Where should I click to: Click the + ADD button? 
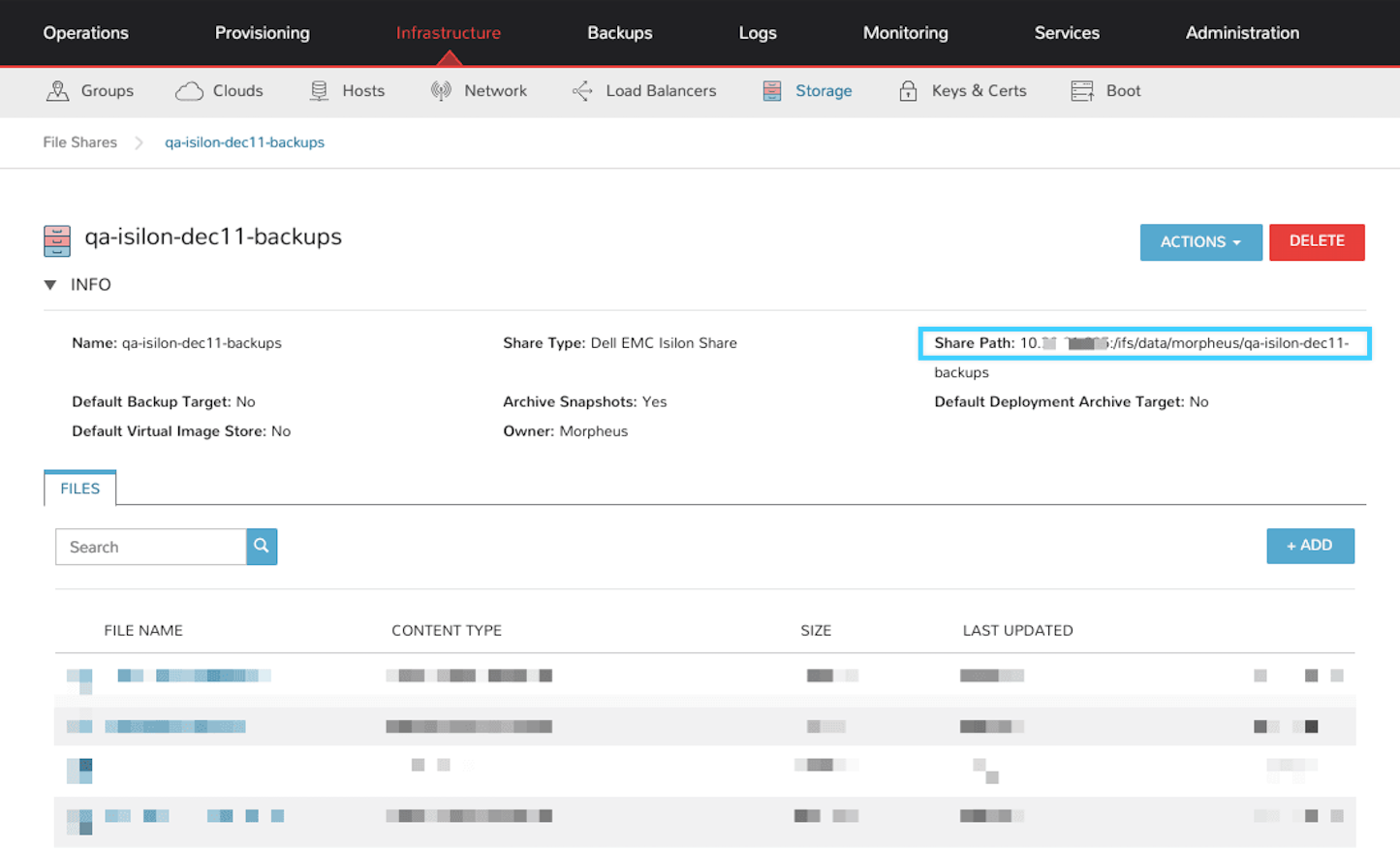[1310, 546]
